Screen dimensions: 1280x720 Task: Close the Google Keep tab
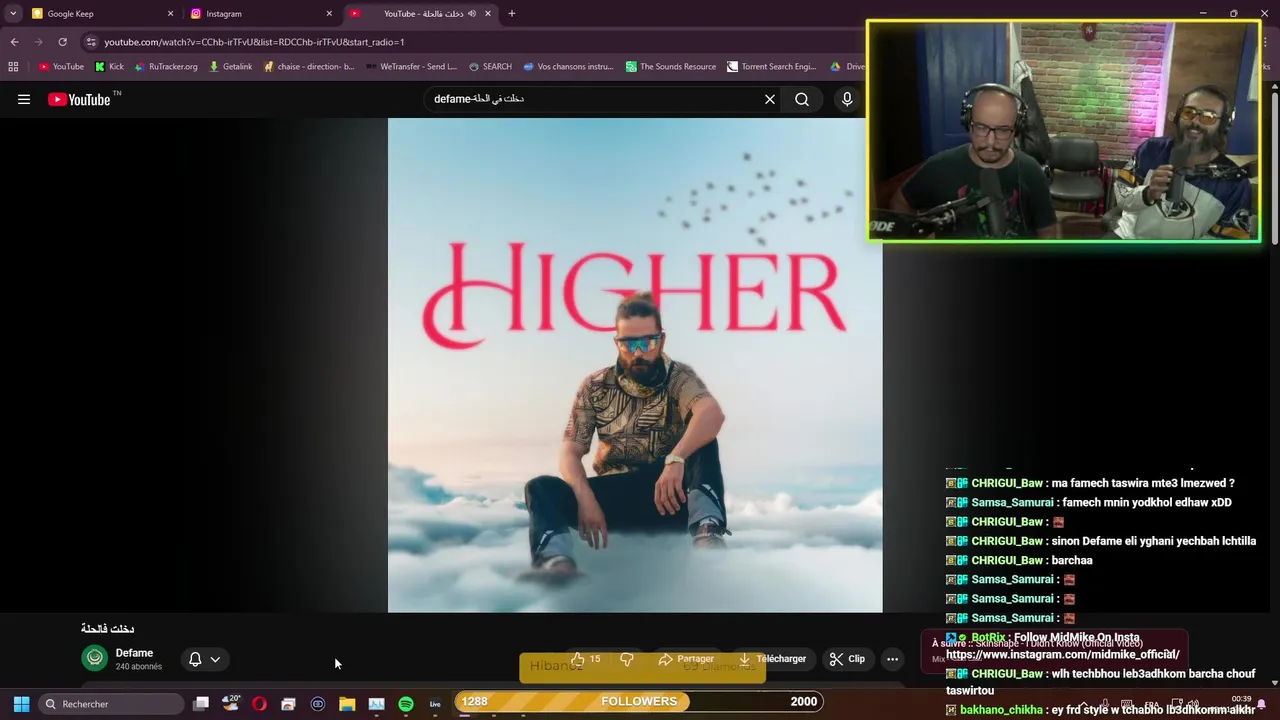pos(170,14)
